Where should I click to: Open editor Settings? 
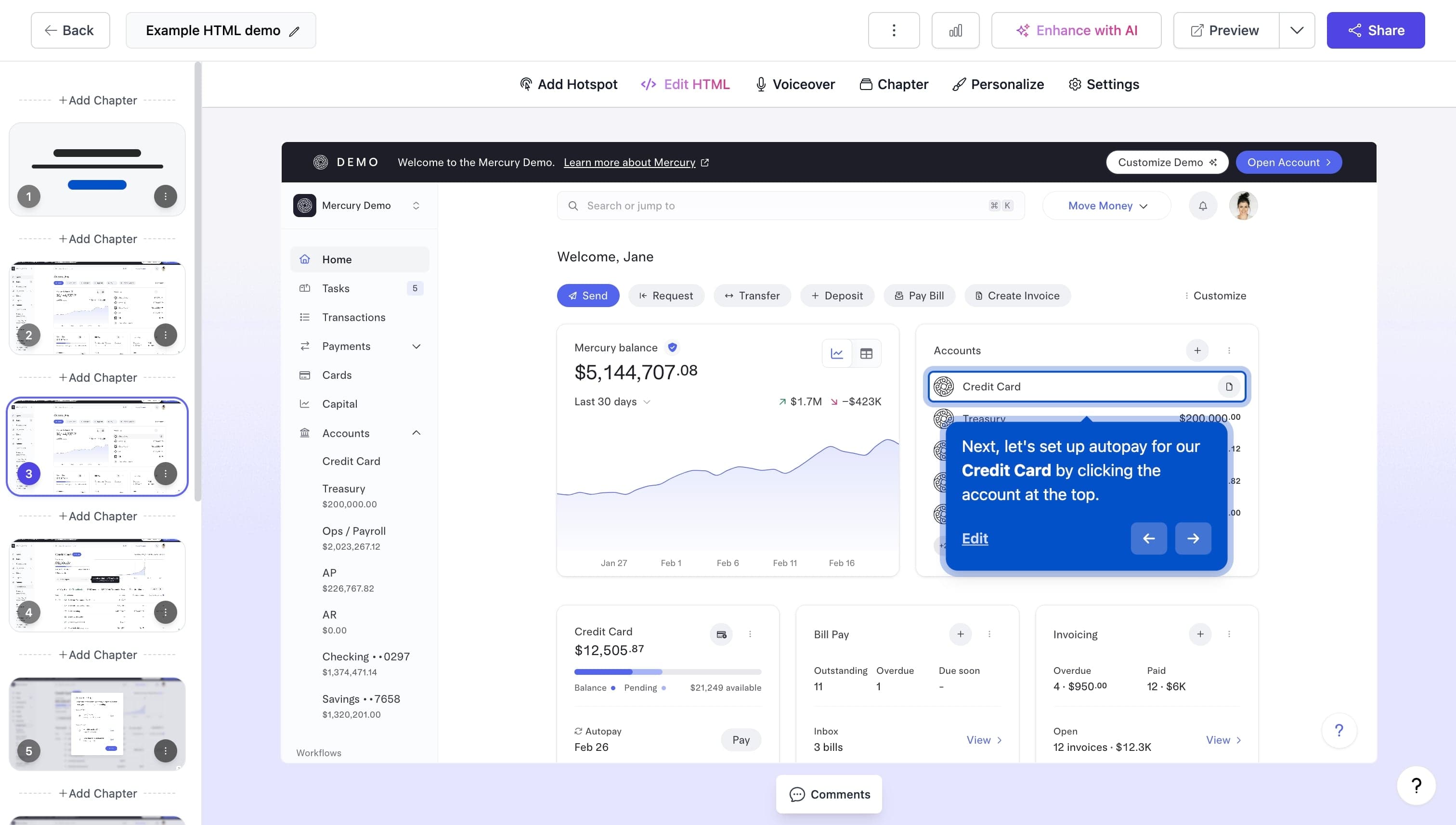[x=1104, y=84]
